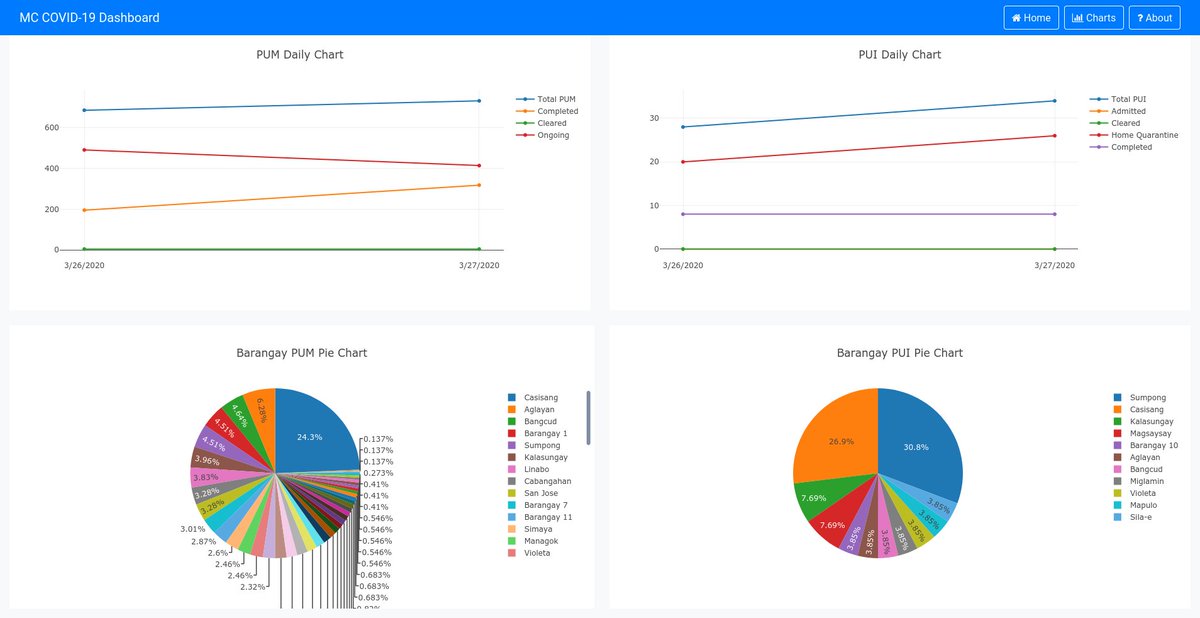
Task: Click Cabangahan in the PUM pie legend
Action: pos(548,481)
